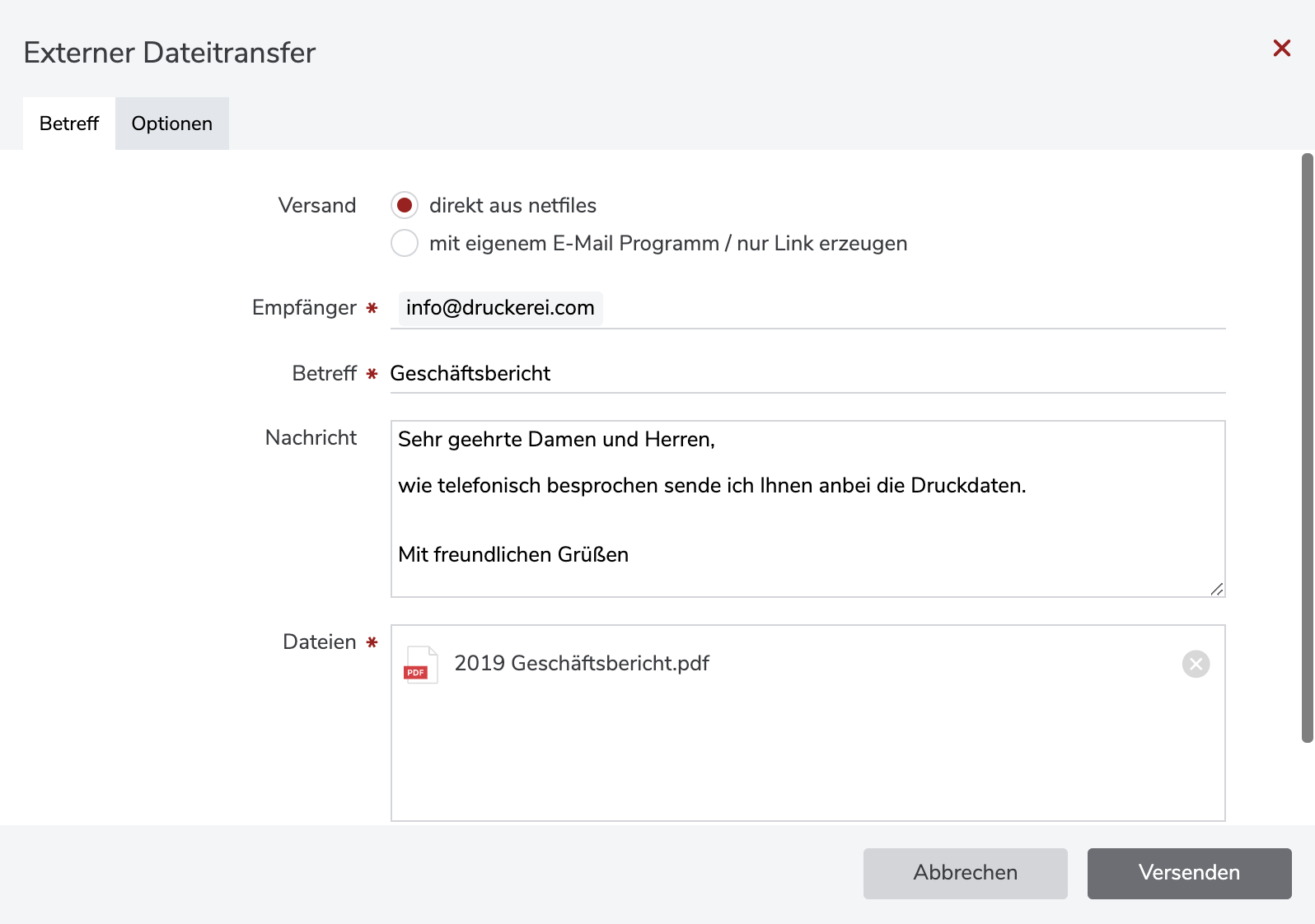Click the PDF file type icon
The height and width of the screenshot is (924, 1315).
tap(420, 665)
